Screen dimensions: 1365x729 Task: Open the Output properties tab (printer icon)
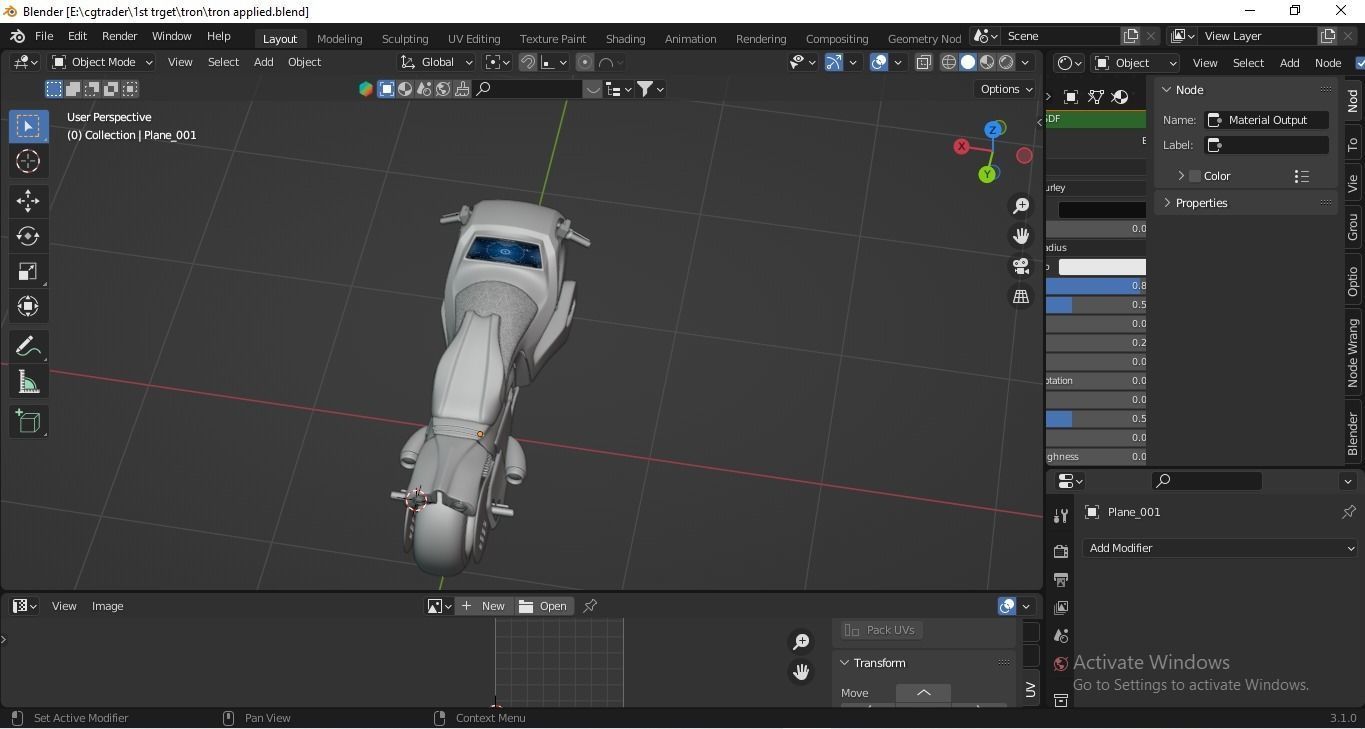pos(1061,579)
